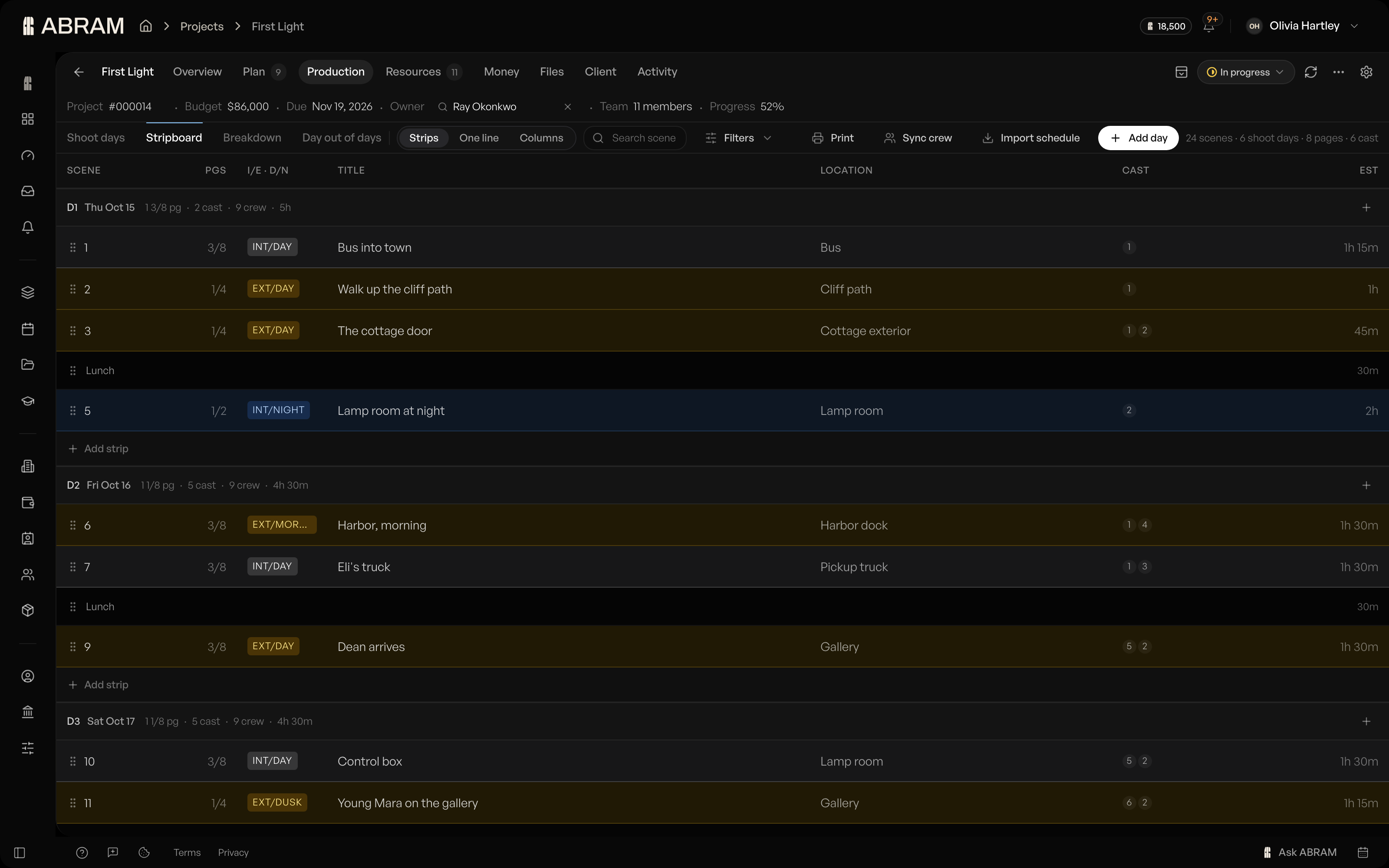
Task: Open the home breadcrumb icon
Action: pyautogui.click(x=146, y=26)
